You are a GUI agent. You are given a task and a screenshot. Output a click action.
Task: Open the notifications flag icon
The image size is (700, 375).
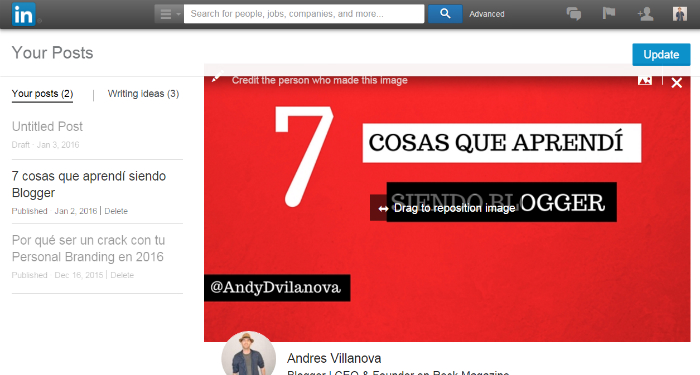(x=608, y=13)
